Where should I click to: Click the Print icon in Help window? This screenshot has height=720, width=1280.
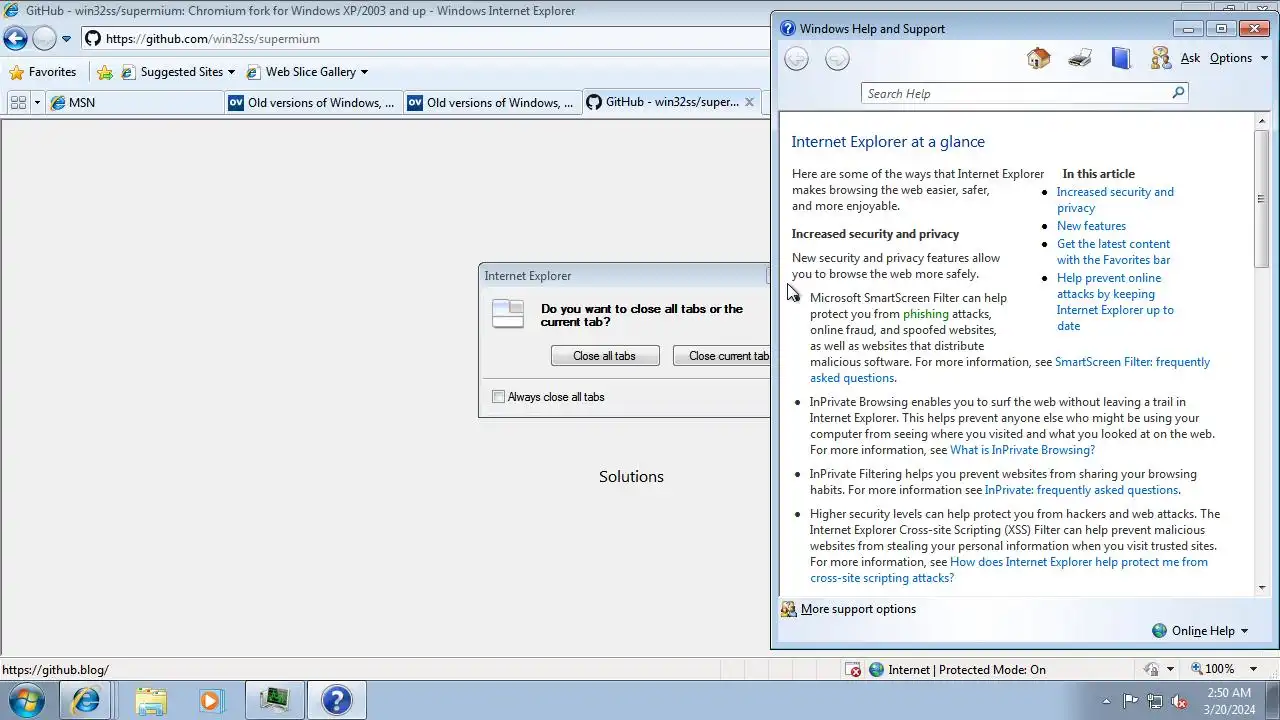pos(1080,58)
